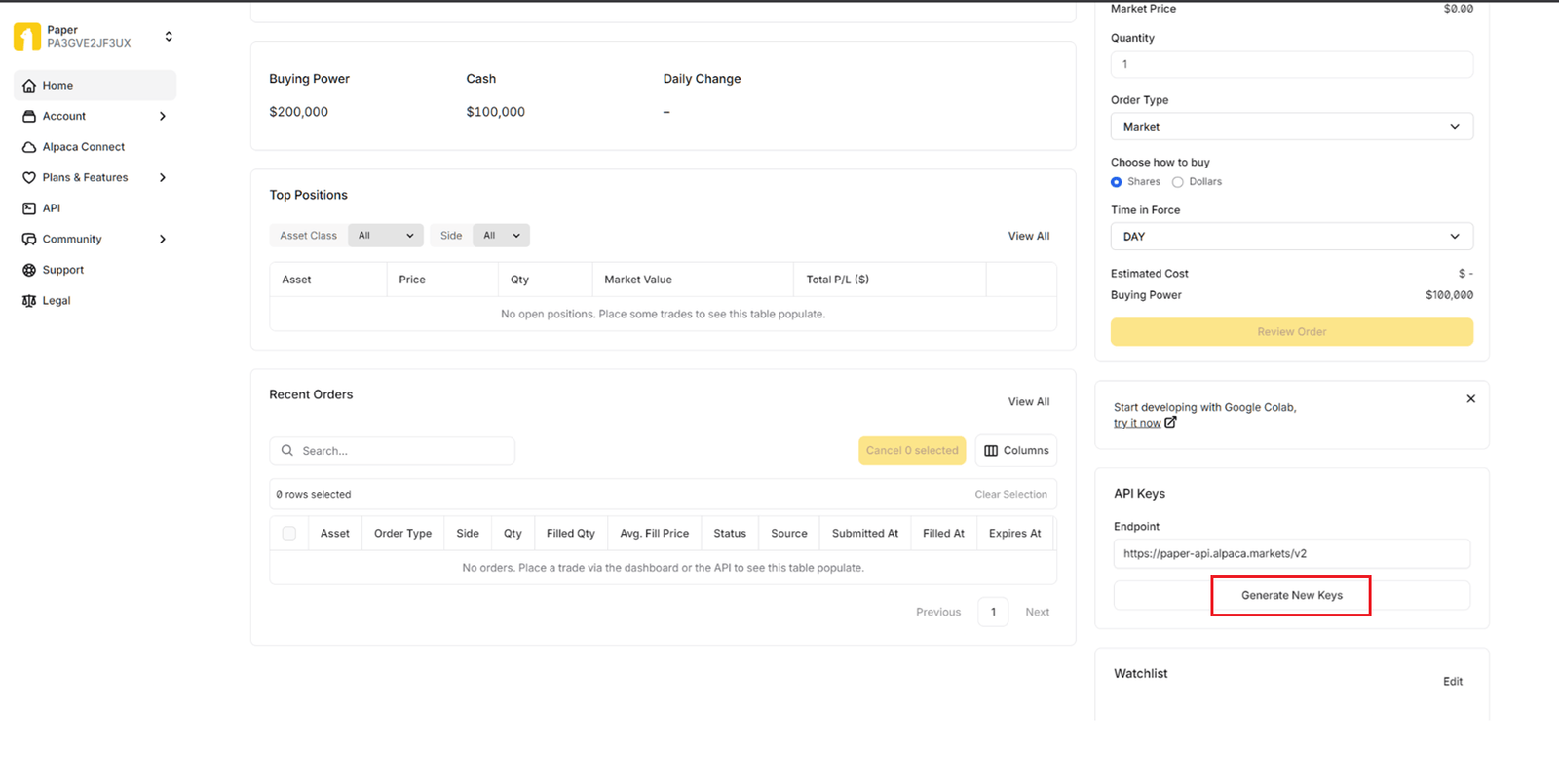Go to the Next orders page
Image resolution: width=1559 pixels, height=784 pixels.
pyautogui.click(x=1038, y=613)
